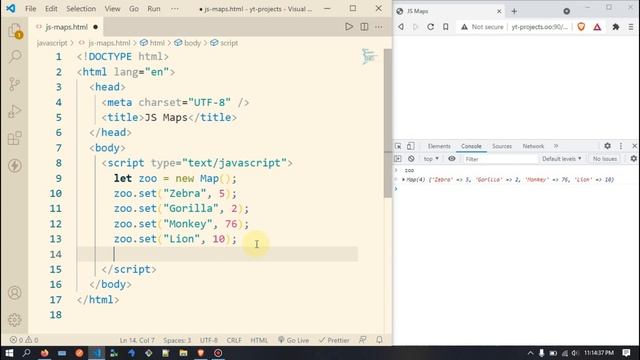Open the Extensions view in activity bar

(15, 138)
